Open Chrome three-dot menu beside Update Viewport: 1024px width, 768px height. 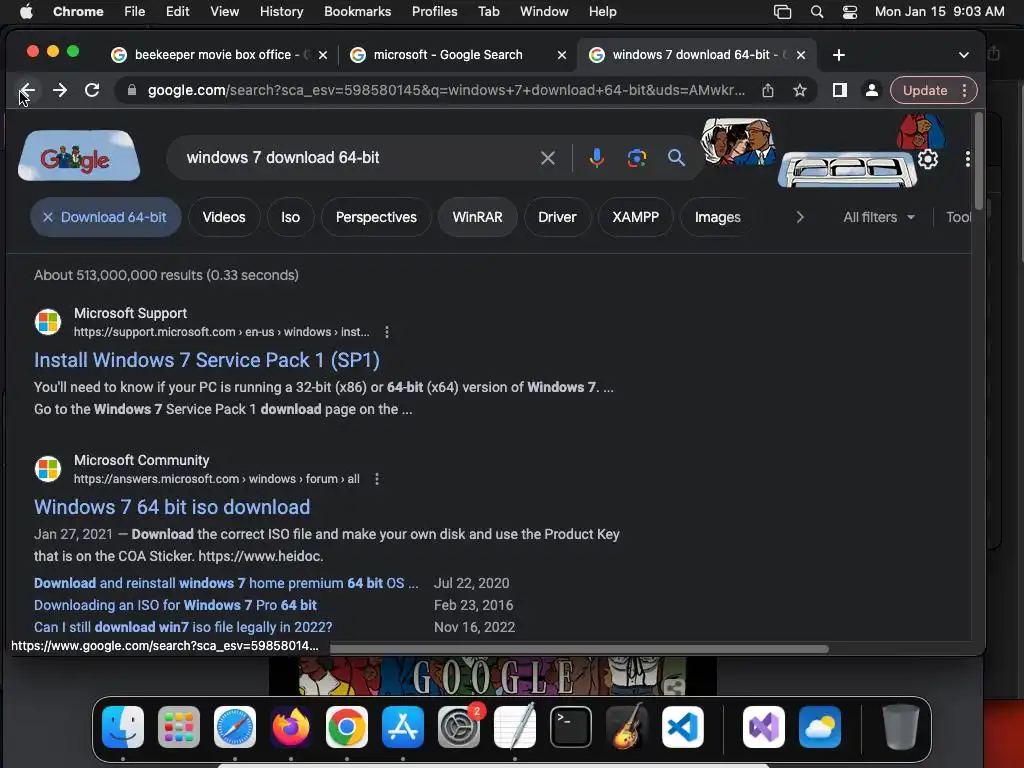(965, 91)
